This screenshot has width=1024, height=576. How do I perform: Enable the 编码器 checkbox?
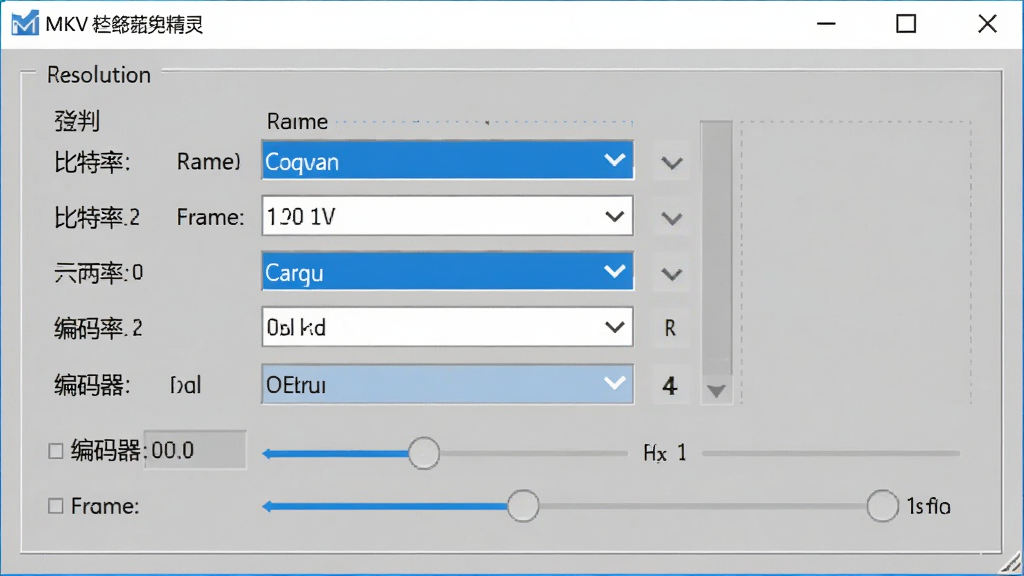coord(56,451)
